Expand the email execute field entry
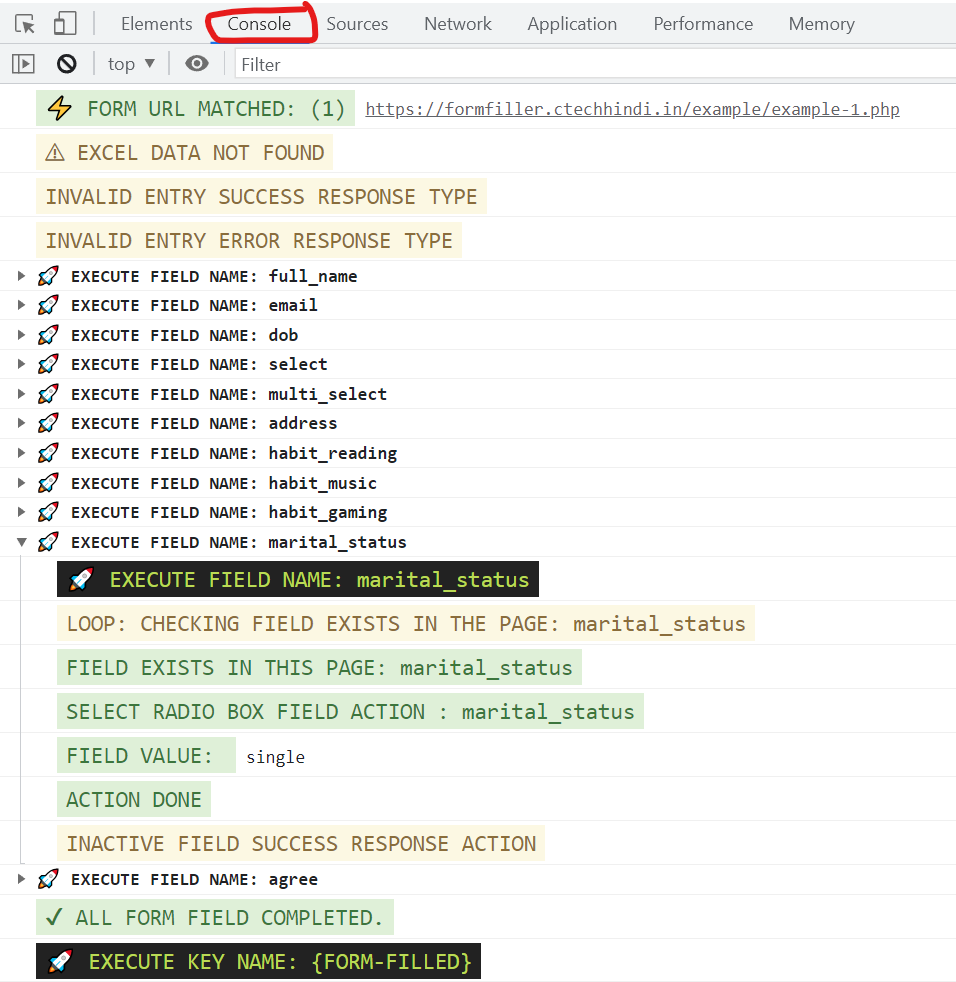The width and height of the screenshot is (956, 982). coord(20,305)
